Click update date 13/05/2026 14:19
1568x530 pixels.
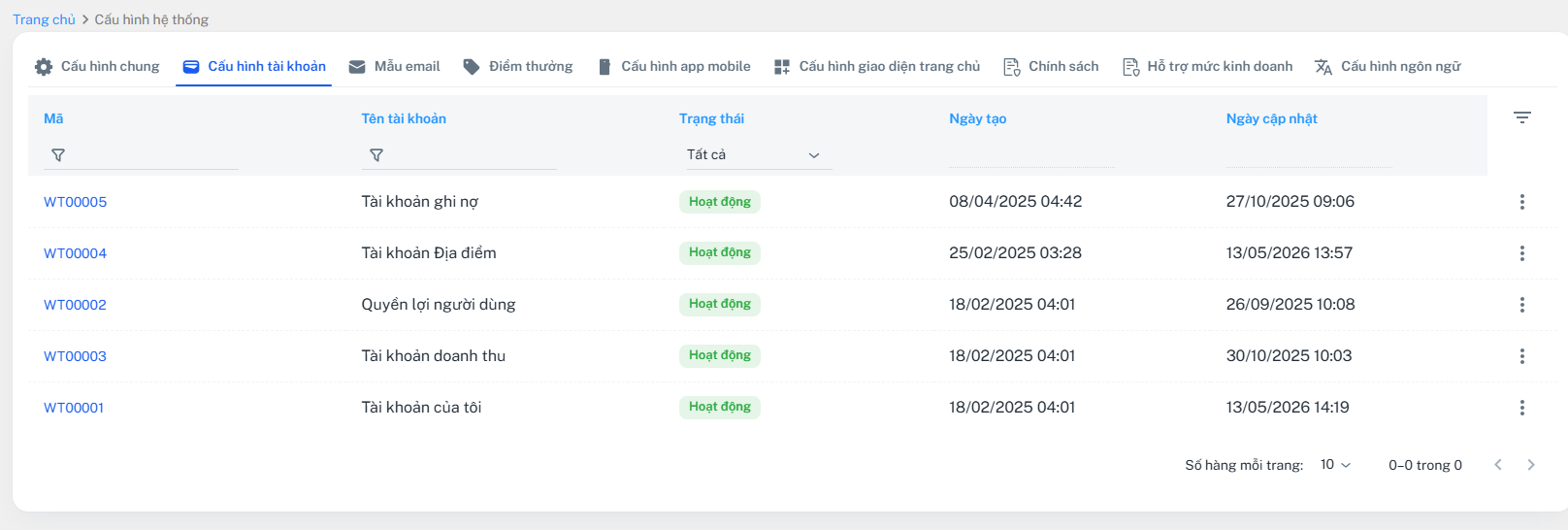1288,408
